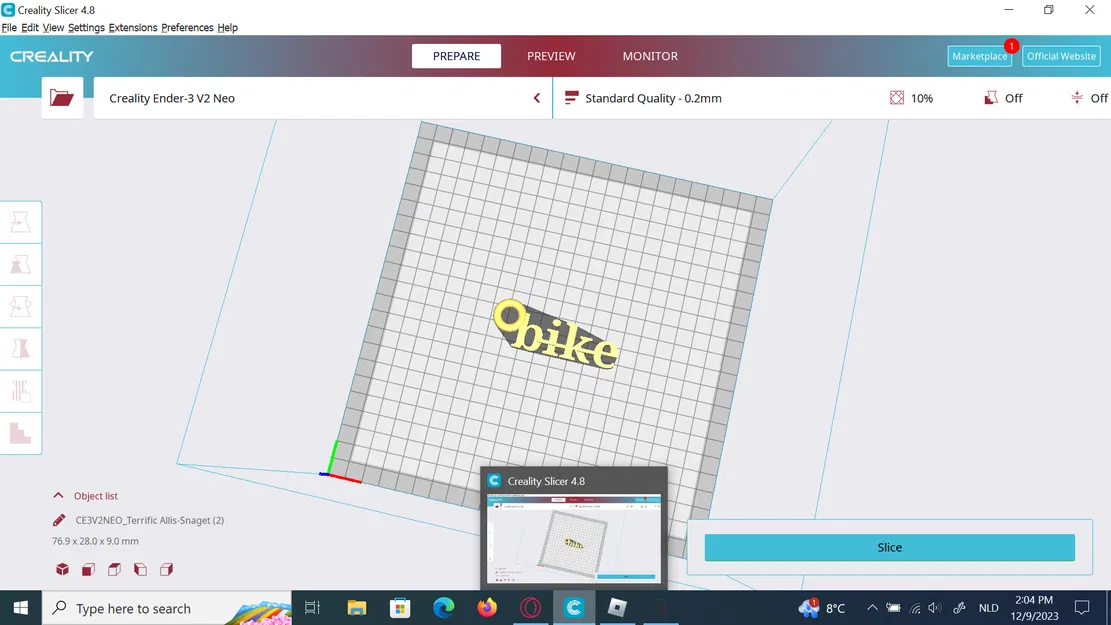Click the pencil rename icon beside object name
Viewport: 1111px width, 625px height.
point(59,520)
